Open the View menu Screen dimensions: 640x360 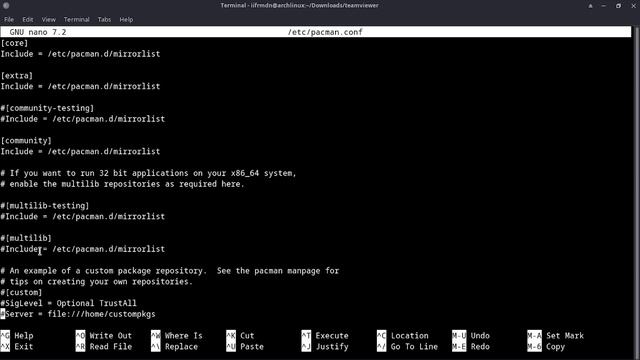tap(48, 19)
